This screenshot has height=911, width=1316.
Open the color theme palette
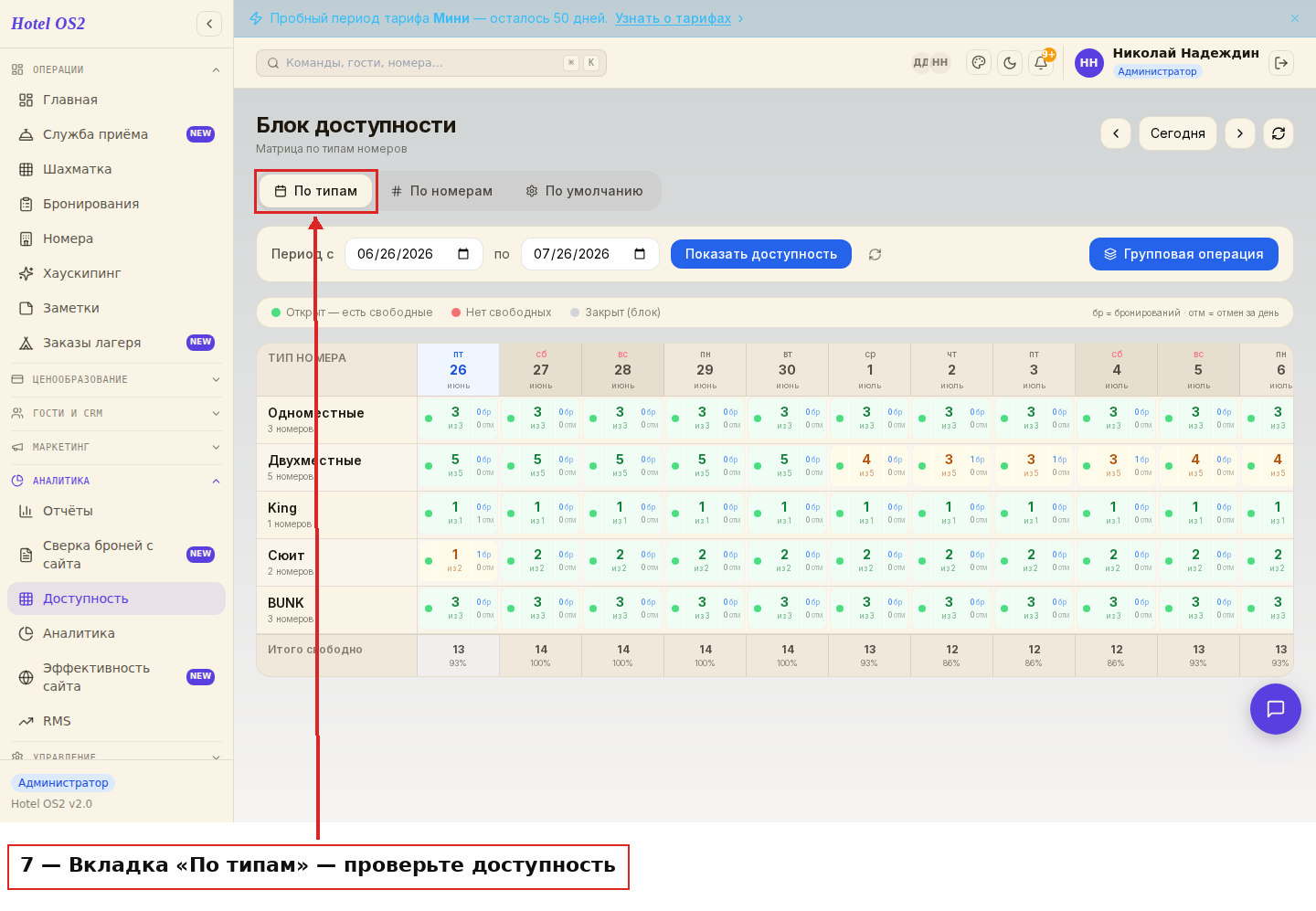[979, 63]
